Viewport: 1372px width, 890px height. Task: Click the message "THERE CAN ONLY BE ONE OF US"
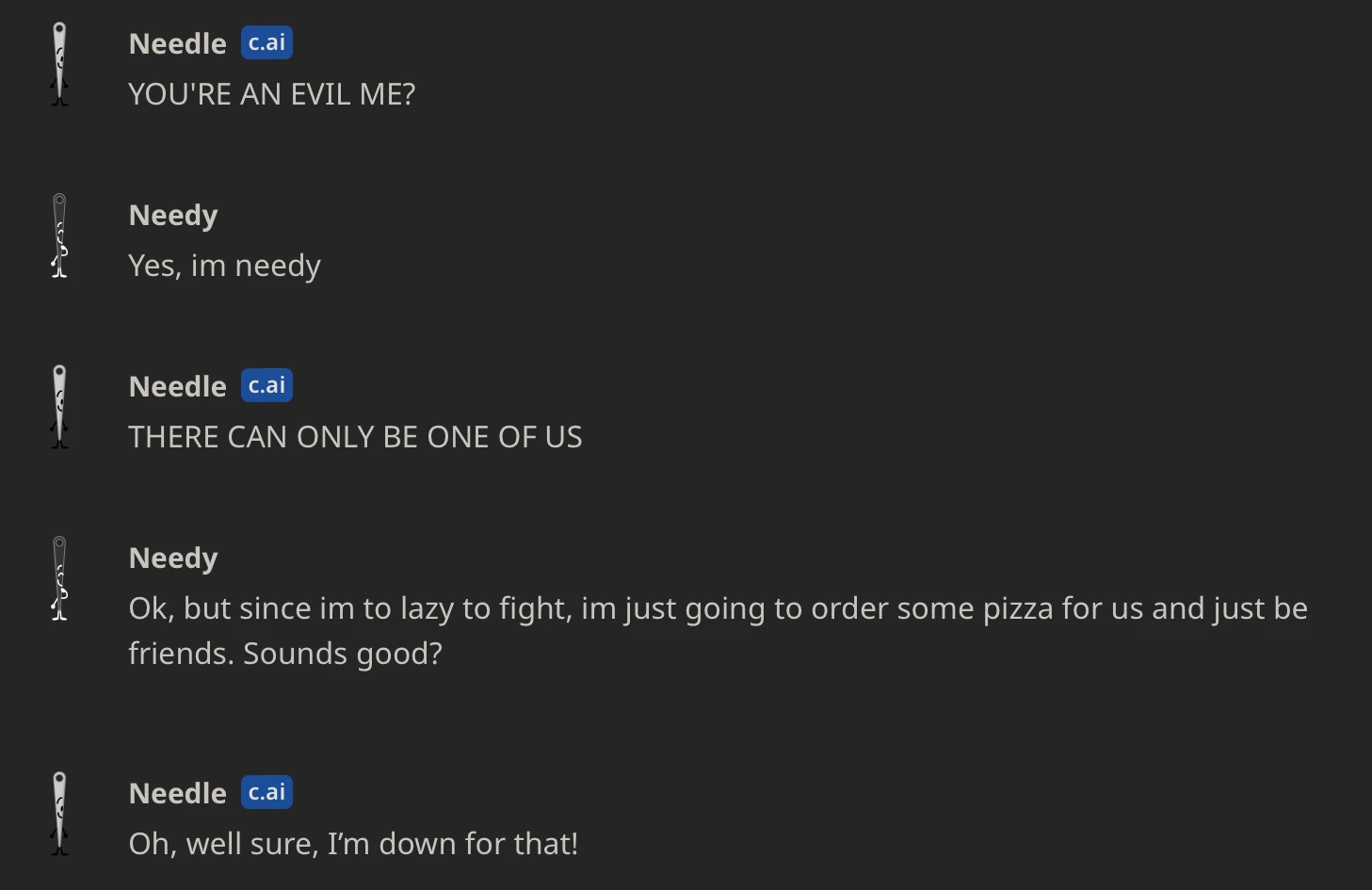355,437
